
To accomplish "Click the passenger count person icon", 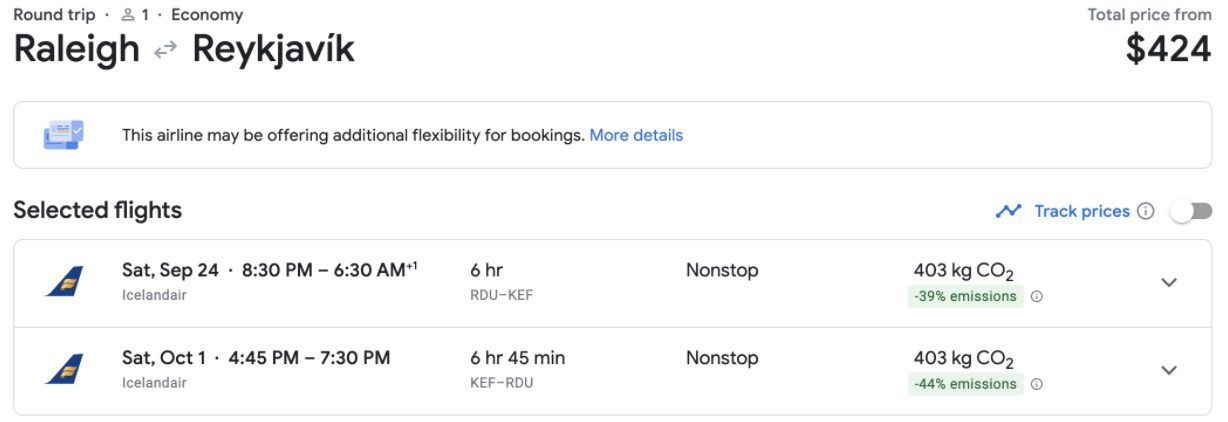I will [x=127, y=15].
